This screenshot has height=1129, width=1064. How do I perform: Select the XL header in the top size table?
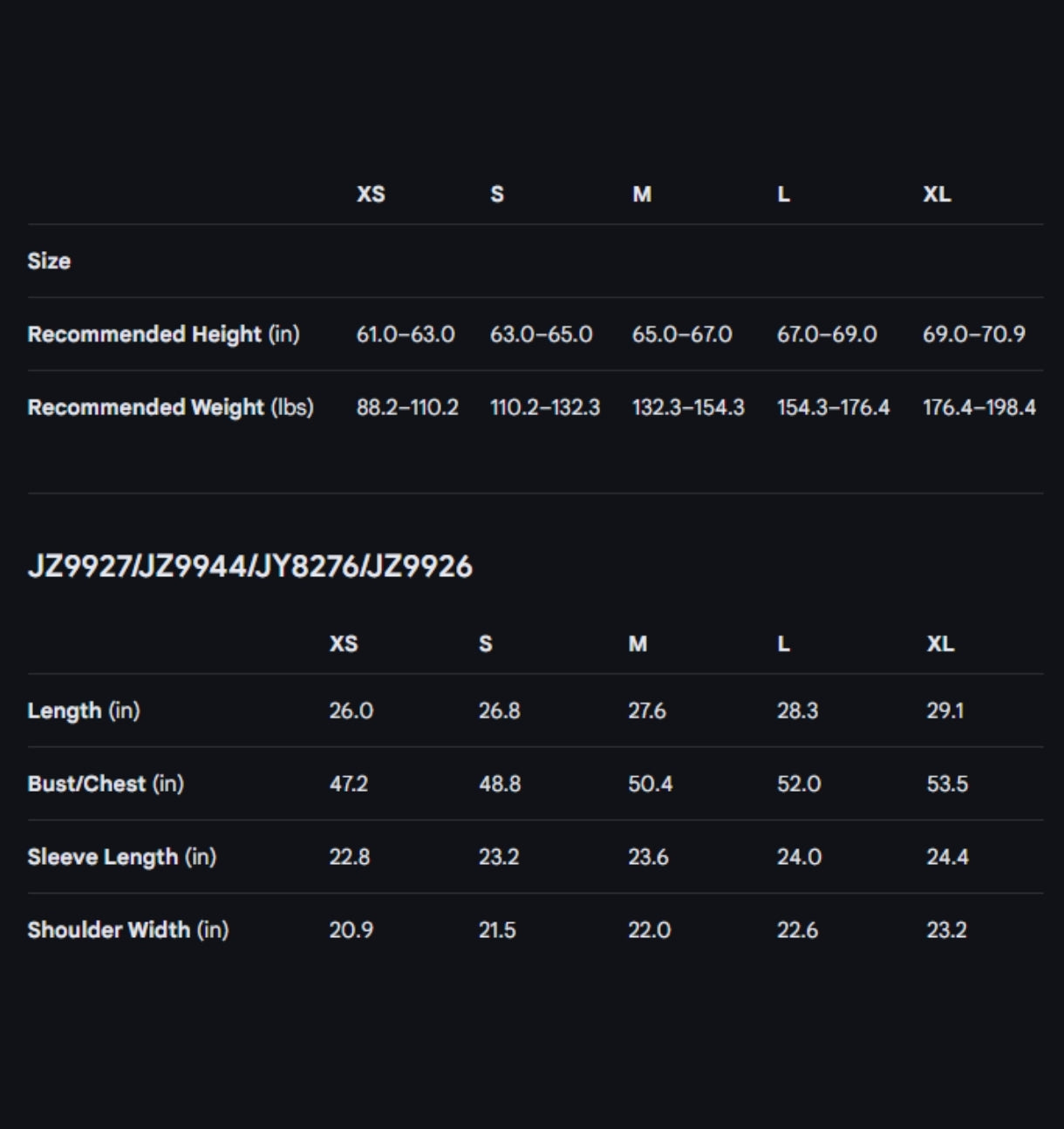[x=937, y=194]
